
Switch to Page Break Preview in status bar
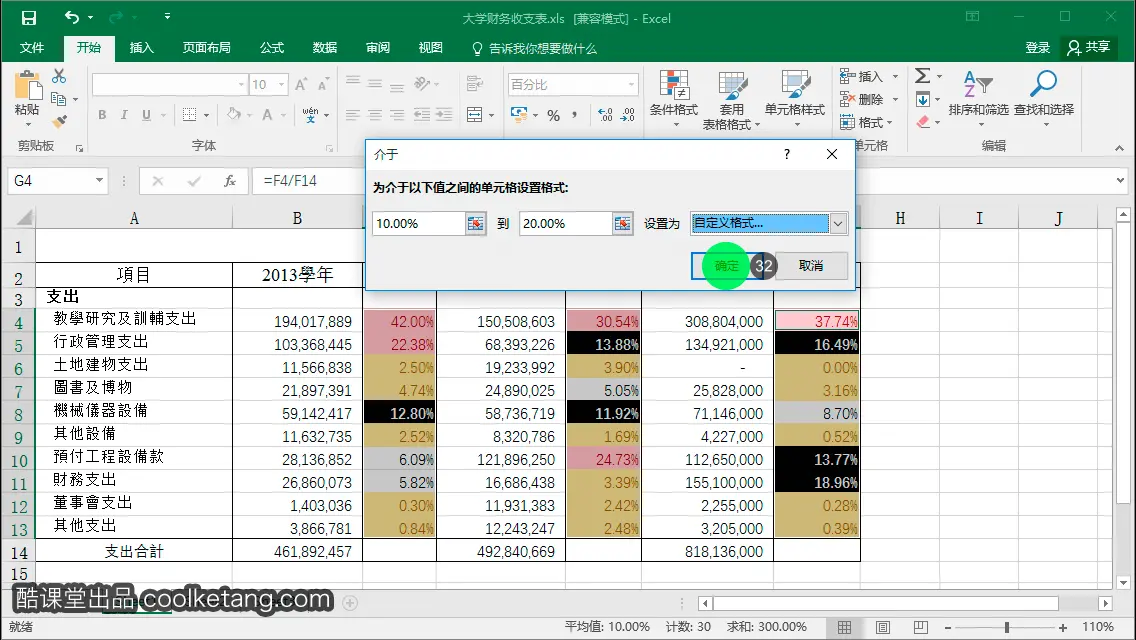(920, 628)
